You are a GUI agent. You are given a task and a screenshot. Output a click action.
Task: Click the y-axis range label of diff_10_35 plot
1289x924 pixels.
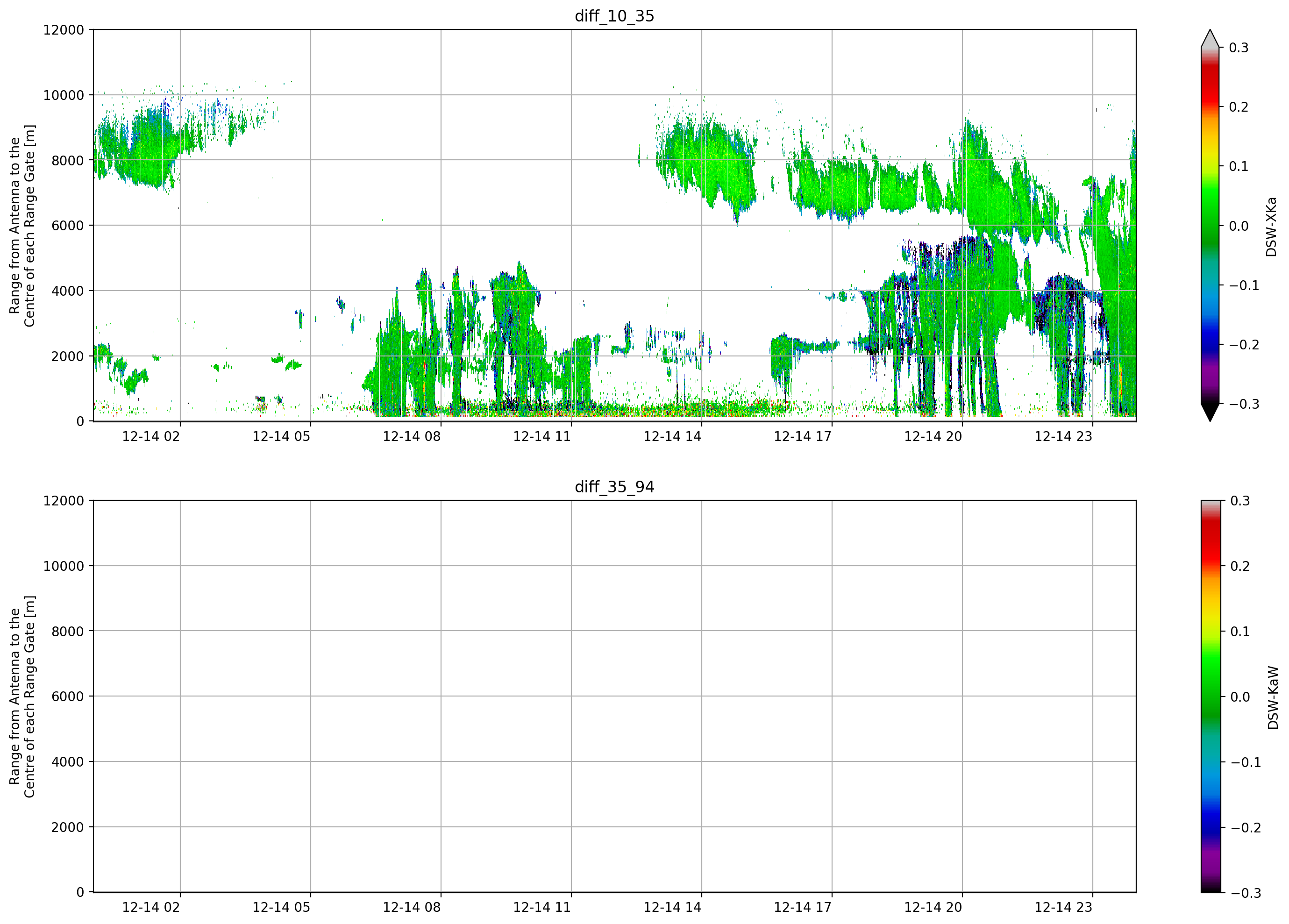(22, 226)
